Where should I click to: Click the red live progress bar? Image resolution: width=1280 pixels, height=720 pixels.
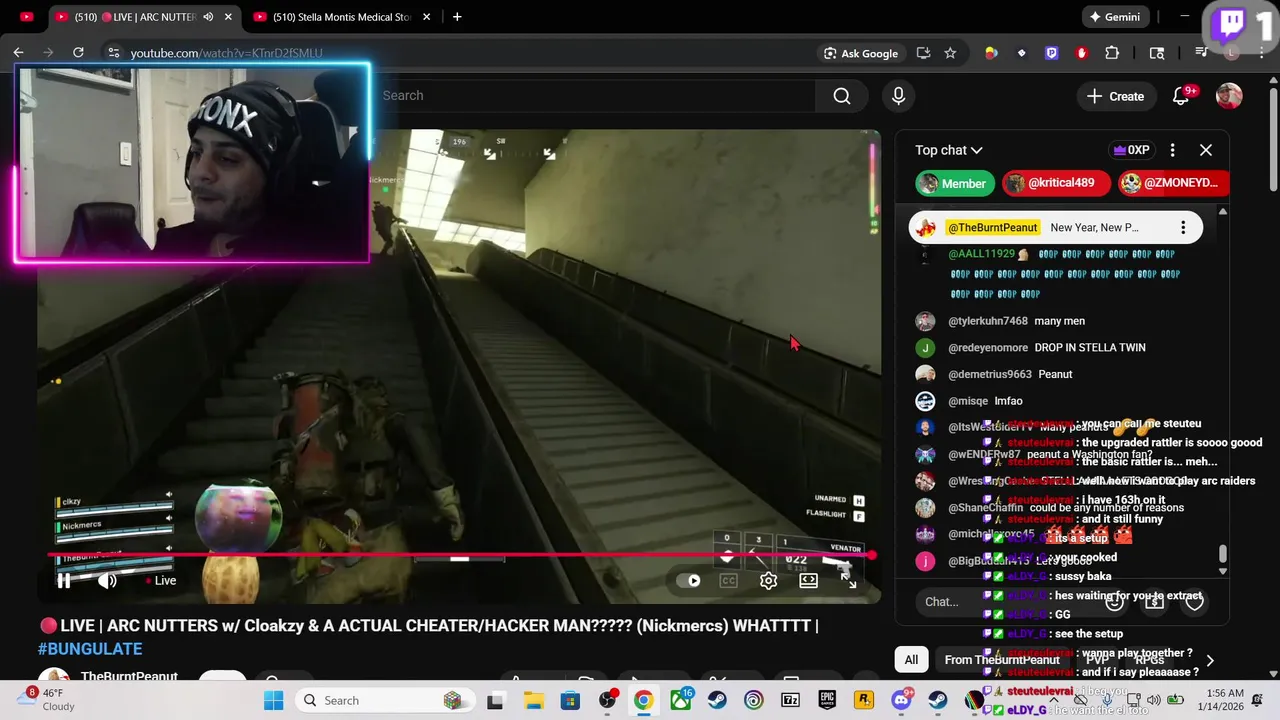(460, 555)
